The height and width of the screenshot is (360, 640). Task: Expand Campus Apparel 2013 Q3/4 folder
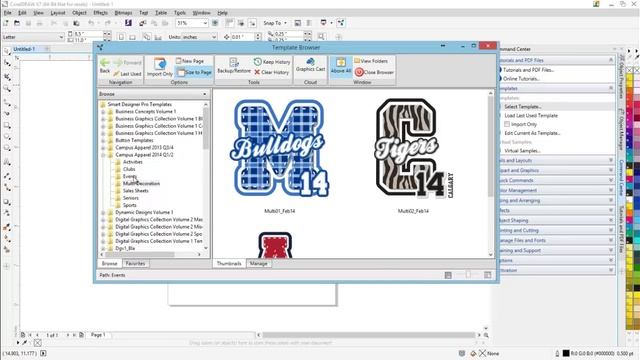point(103,148)
